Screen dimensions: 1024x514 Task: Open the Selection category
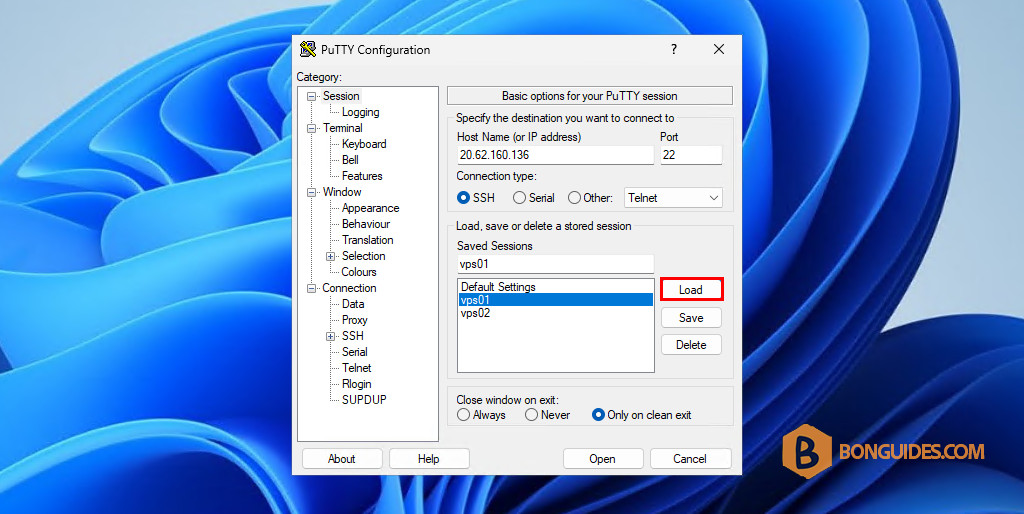pos(363,256)
